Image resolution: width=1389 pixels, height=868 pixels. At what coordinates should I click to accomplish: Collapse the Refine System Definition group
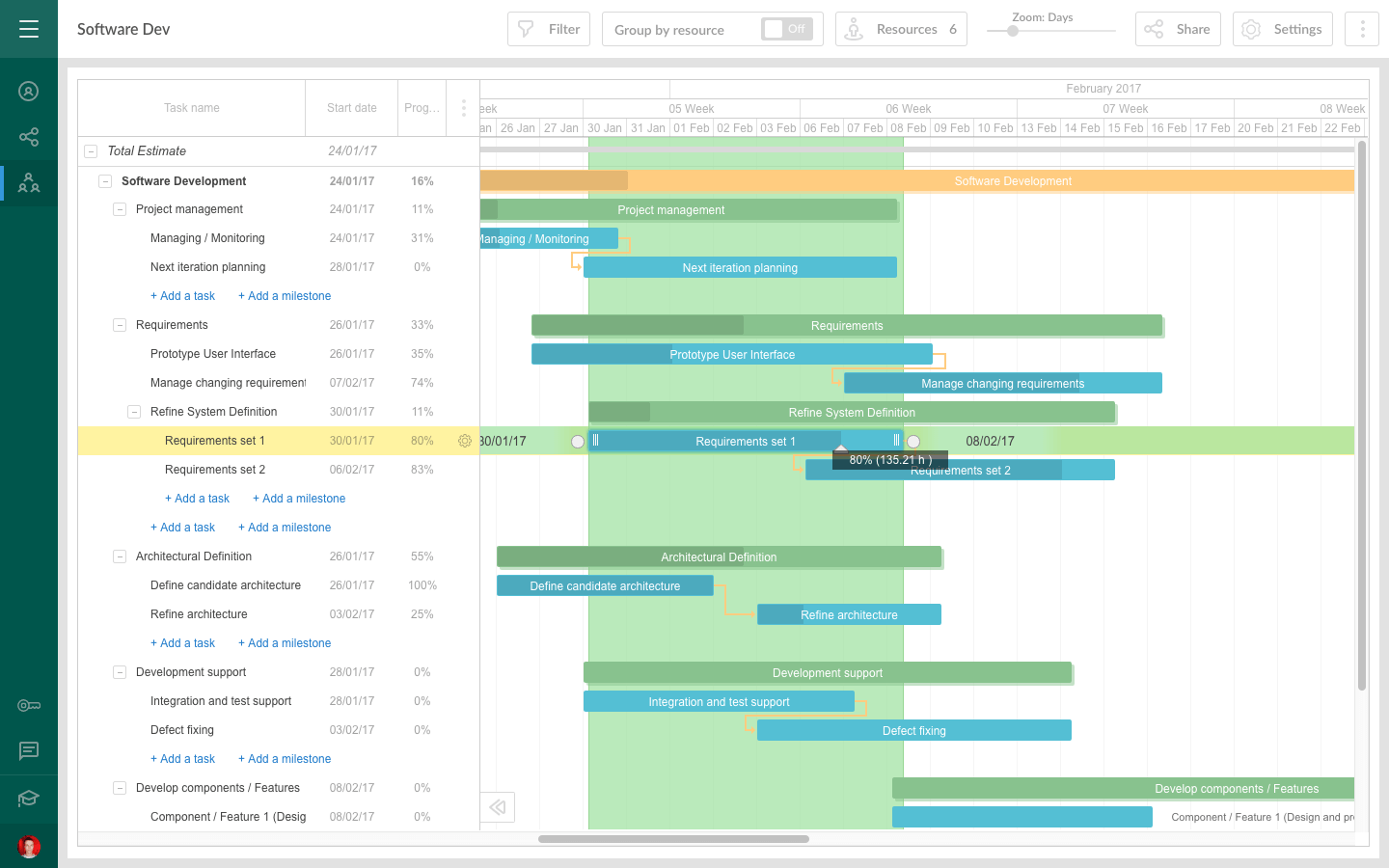point(133,412)
